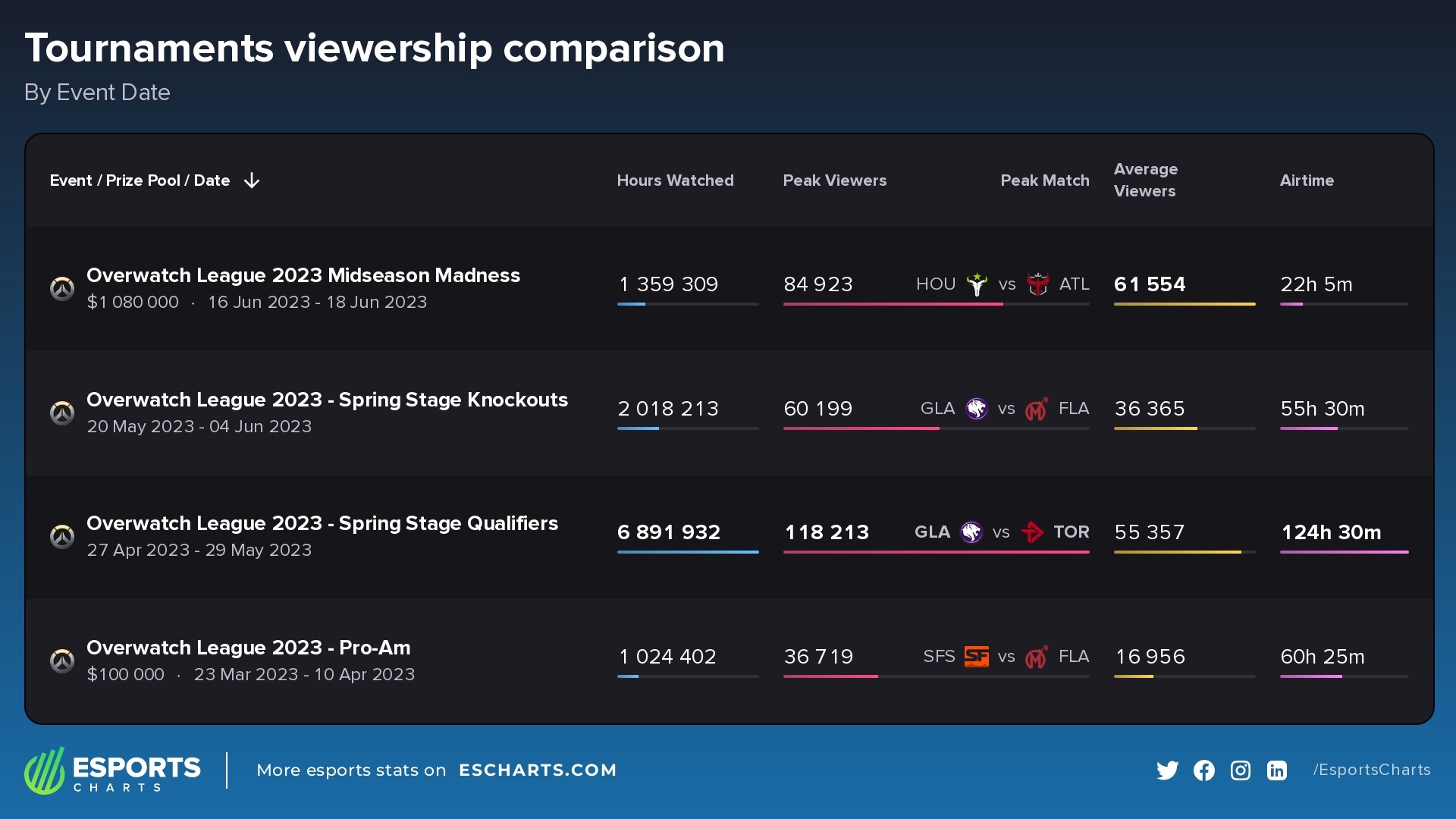Screen dimensions: 1456x819
Task: Click average viewers value 61 554
Action: pos(1150,284)
